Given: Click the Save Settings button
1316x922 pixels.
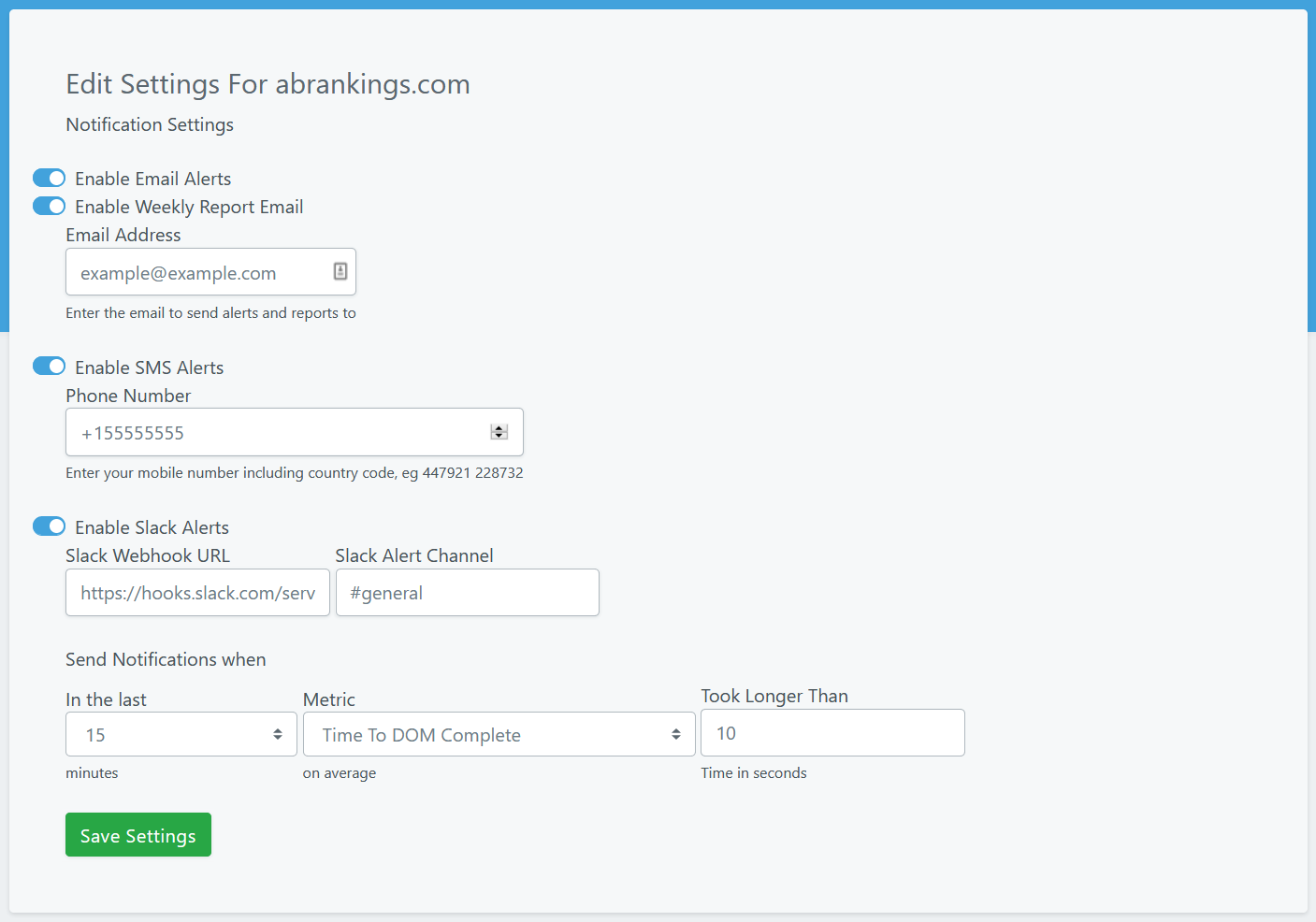Looking at the screenshot, I should (138, 835).
